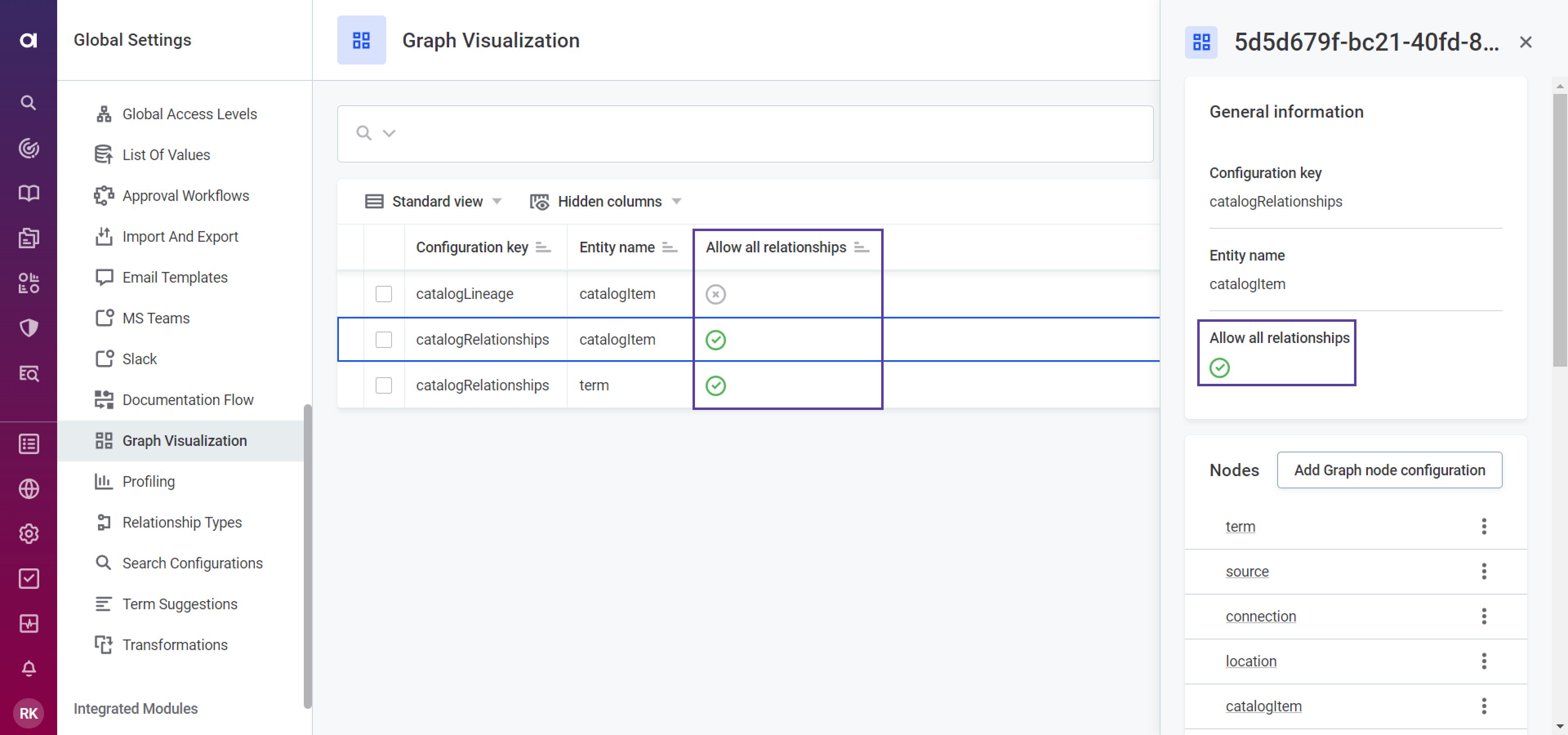Open the globe icon in left rail
Viewport: 1568px width, 735px height.
[x=28, y=489]
